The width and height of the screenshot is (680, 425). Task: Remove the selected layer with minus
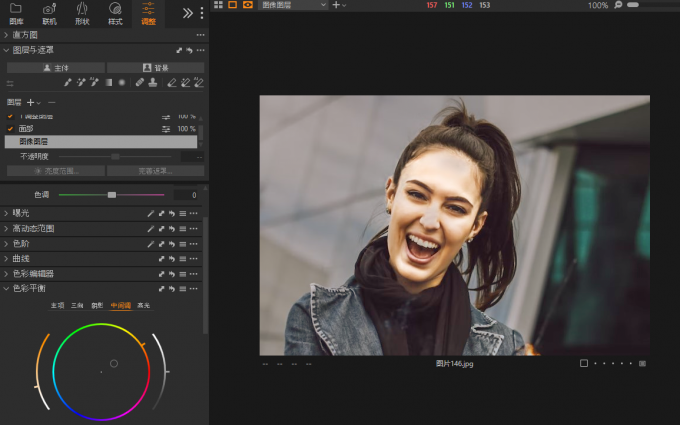(52, 103)
